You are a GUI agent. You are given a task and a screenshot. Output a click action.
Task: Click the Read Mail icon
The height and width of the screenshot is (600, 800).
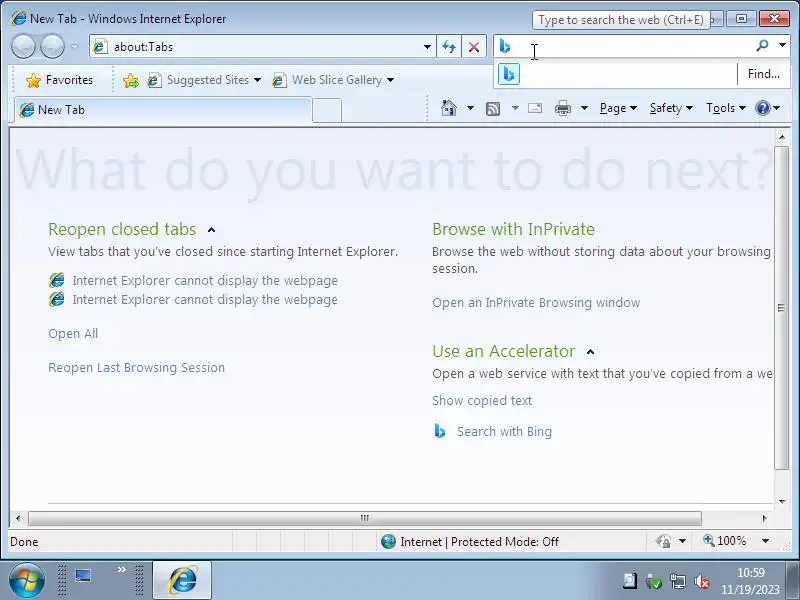coord(535,108)
